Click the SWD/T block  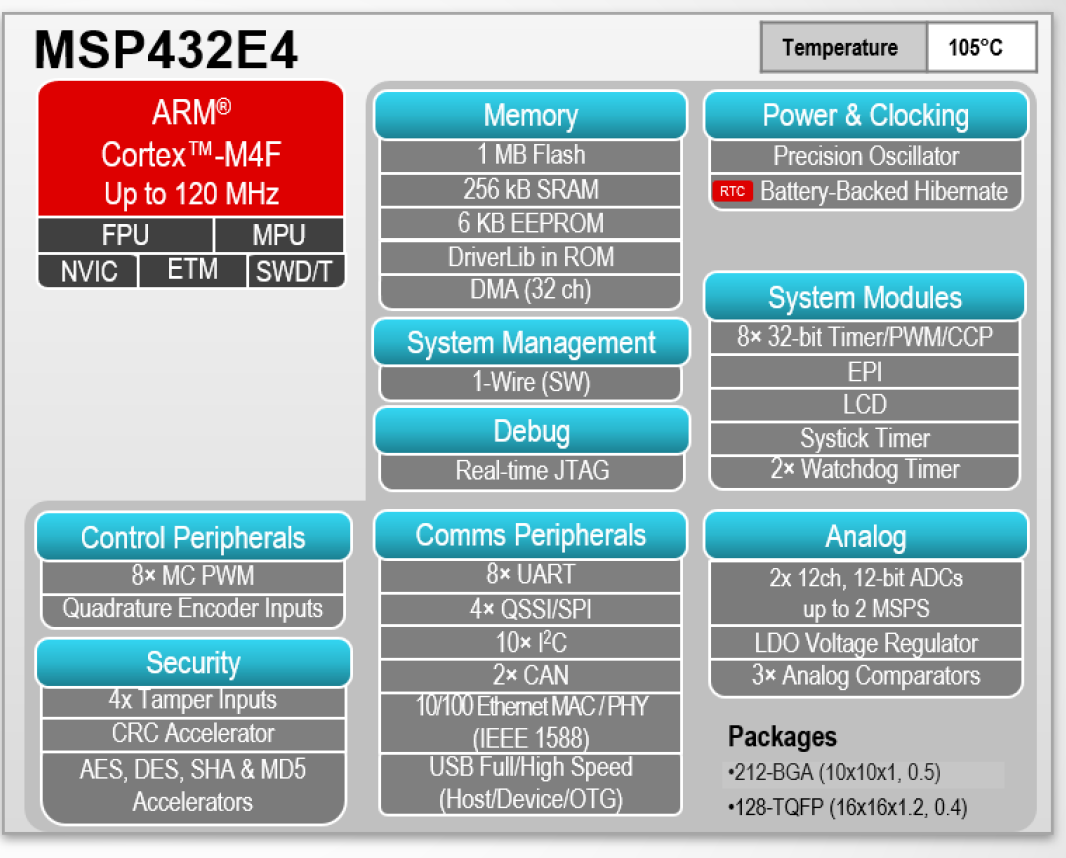pos(296,271)
